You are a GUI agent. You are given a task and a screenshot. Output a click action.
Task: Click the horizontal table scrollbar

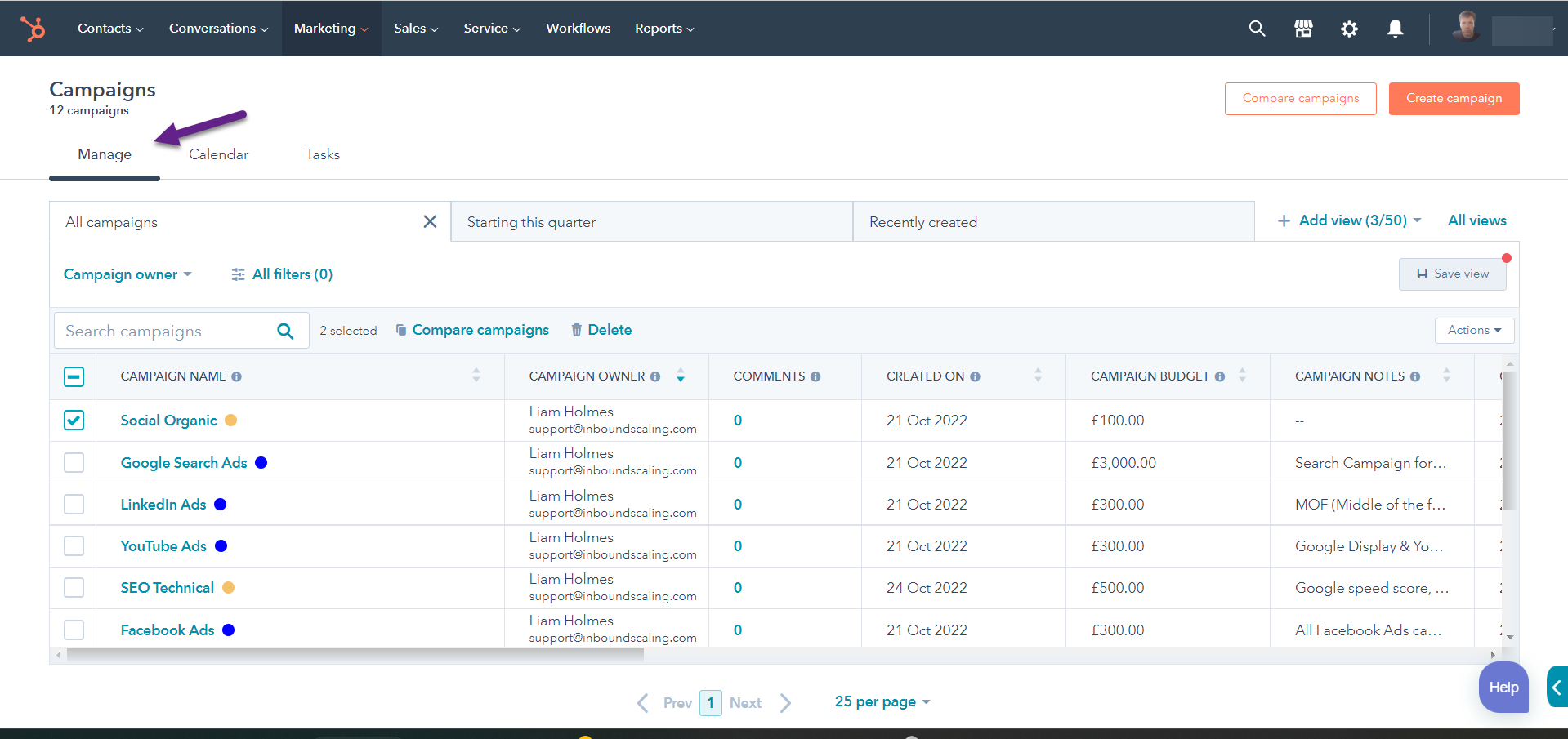pos(355,654)
